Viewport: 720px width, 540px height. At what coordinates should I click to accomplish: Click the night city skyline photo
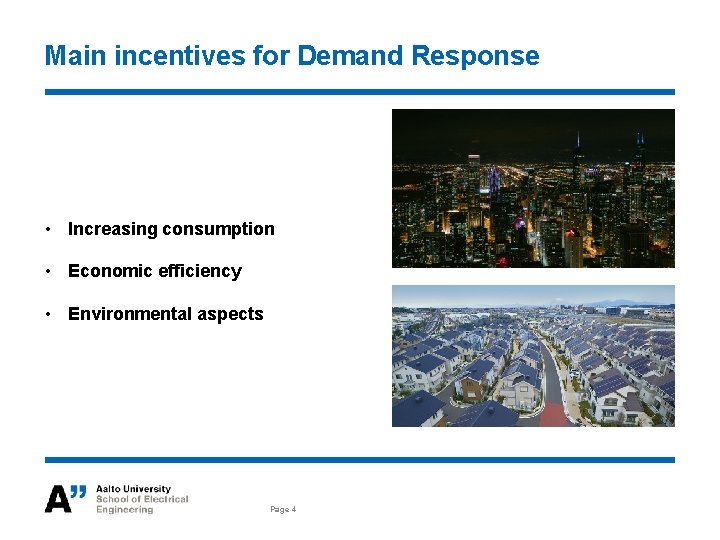(x=533, y=188)
